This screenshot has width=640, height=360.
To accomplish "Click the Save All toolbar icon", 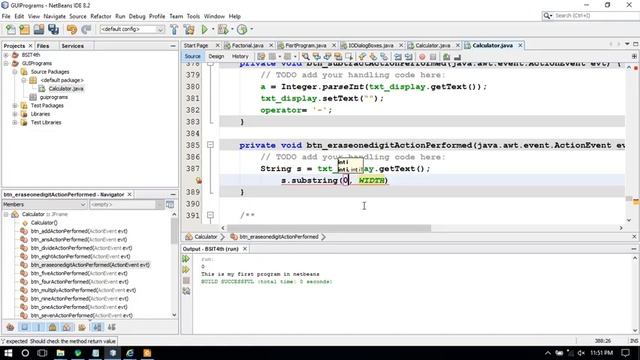I will (x=53, y=29).
